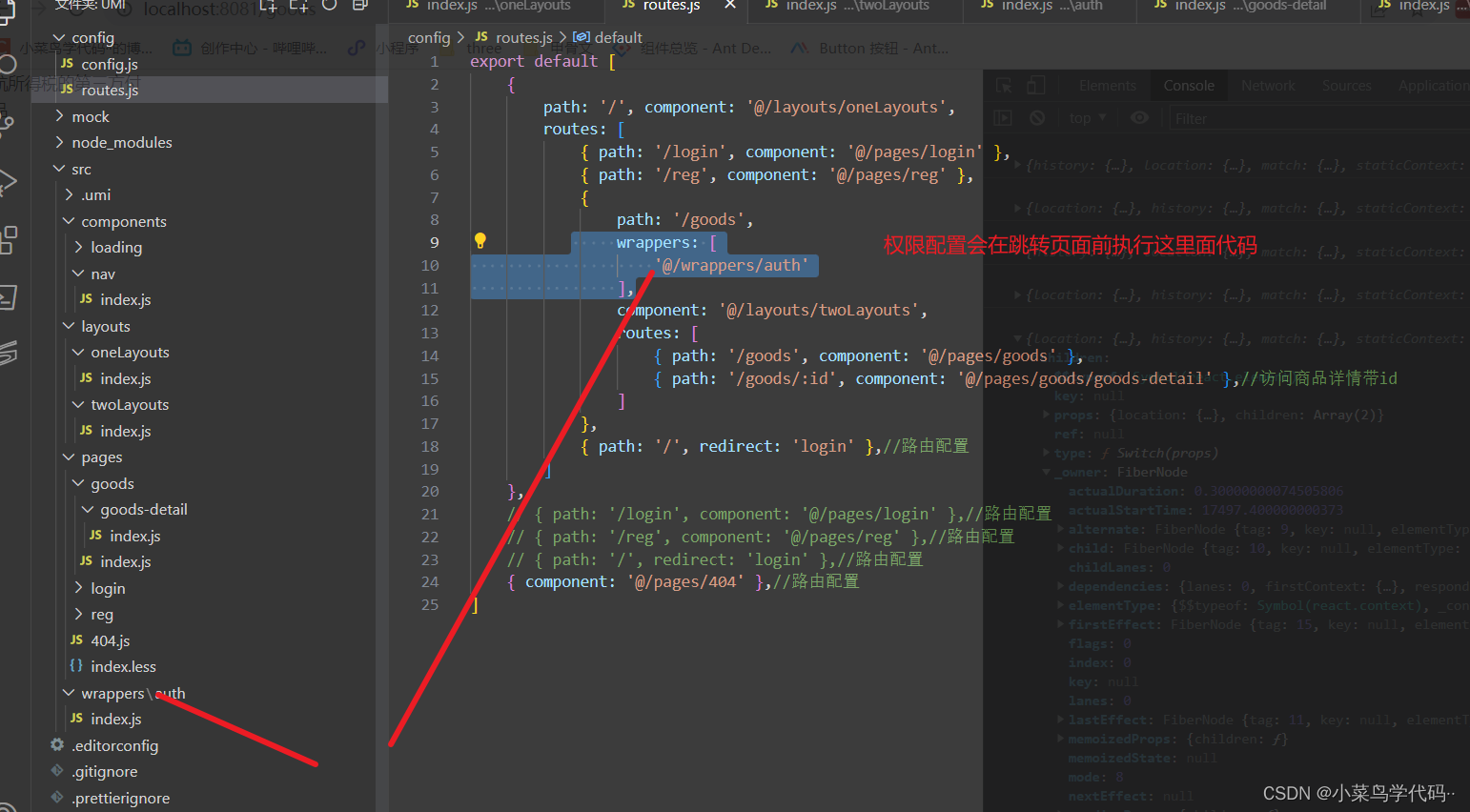Click the lightbulb code action icon
1470x812 pixels.
click(x=480, y=241)
